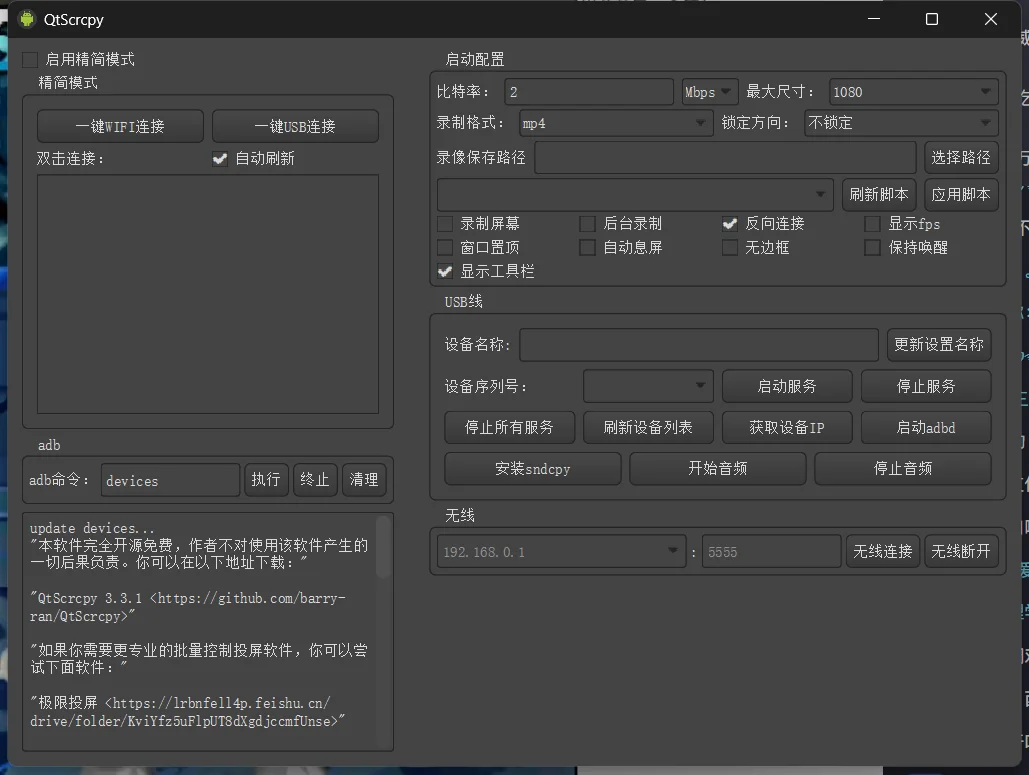Open the Mbps bitrate unit dropdown

[x=710, y=92]
